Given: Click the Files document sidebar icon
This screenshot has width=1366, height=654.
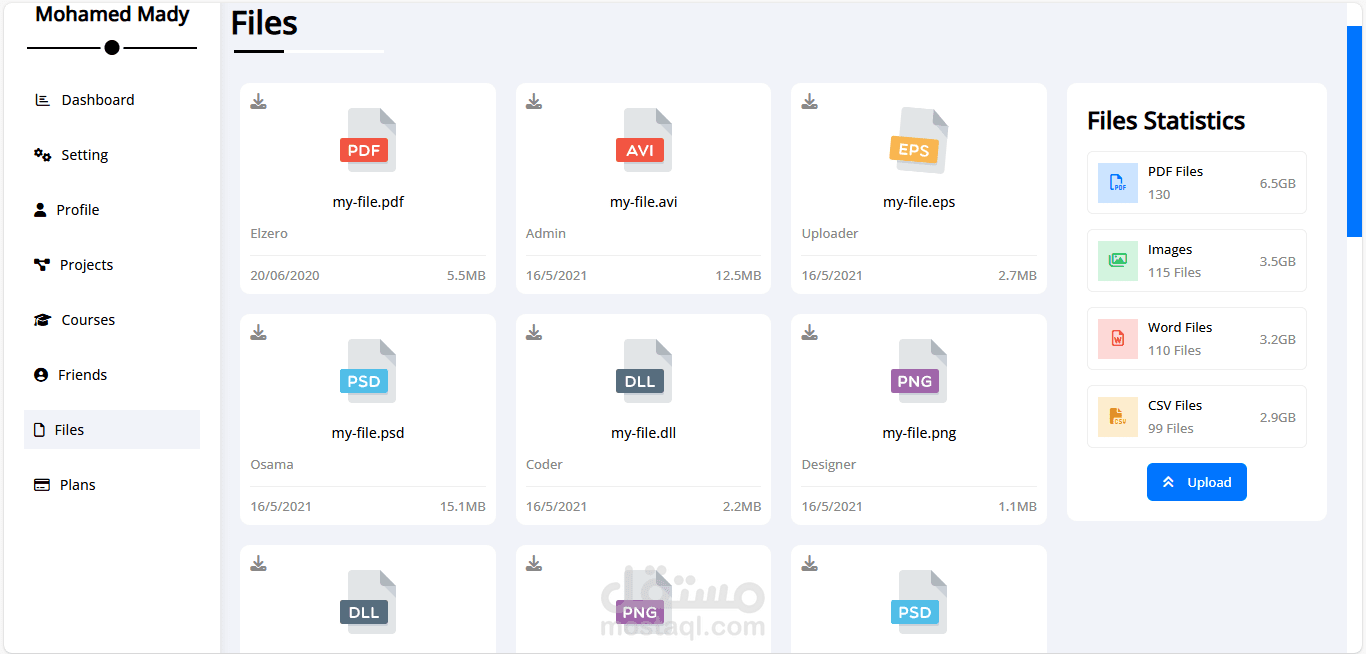Looking at the screenshot, I should pyautogui.click(x=40, y=430).
